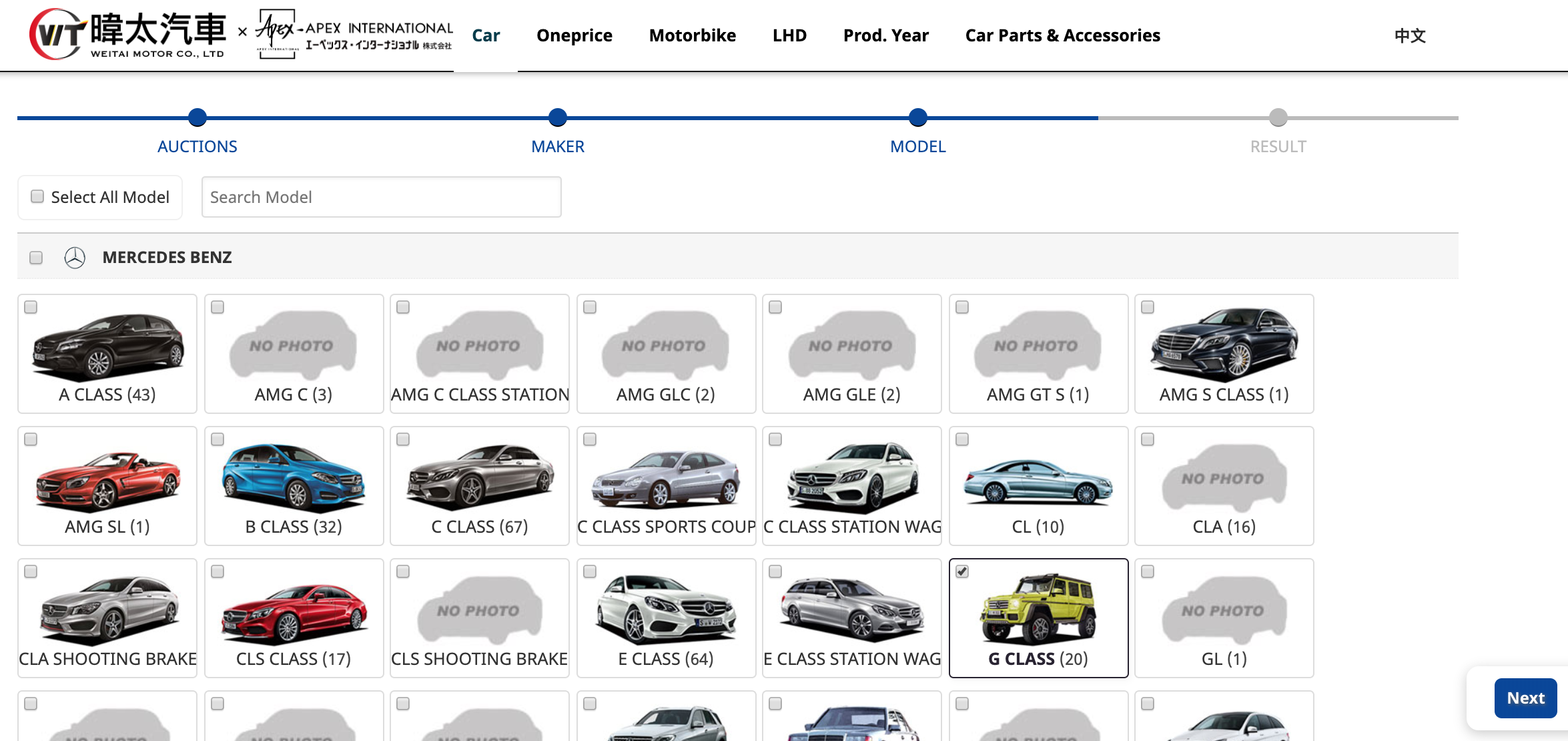The image size is (1568, 741).
Task: Go to the Motorbike tab
Action: click(693, 35)
